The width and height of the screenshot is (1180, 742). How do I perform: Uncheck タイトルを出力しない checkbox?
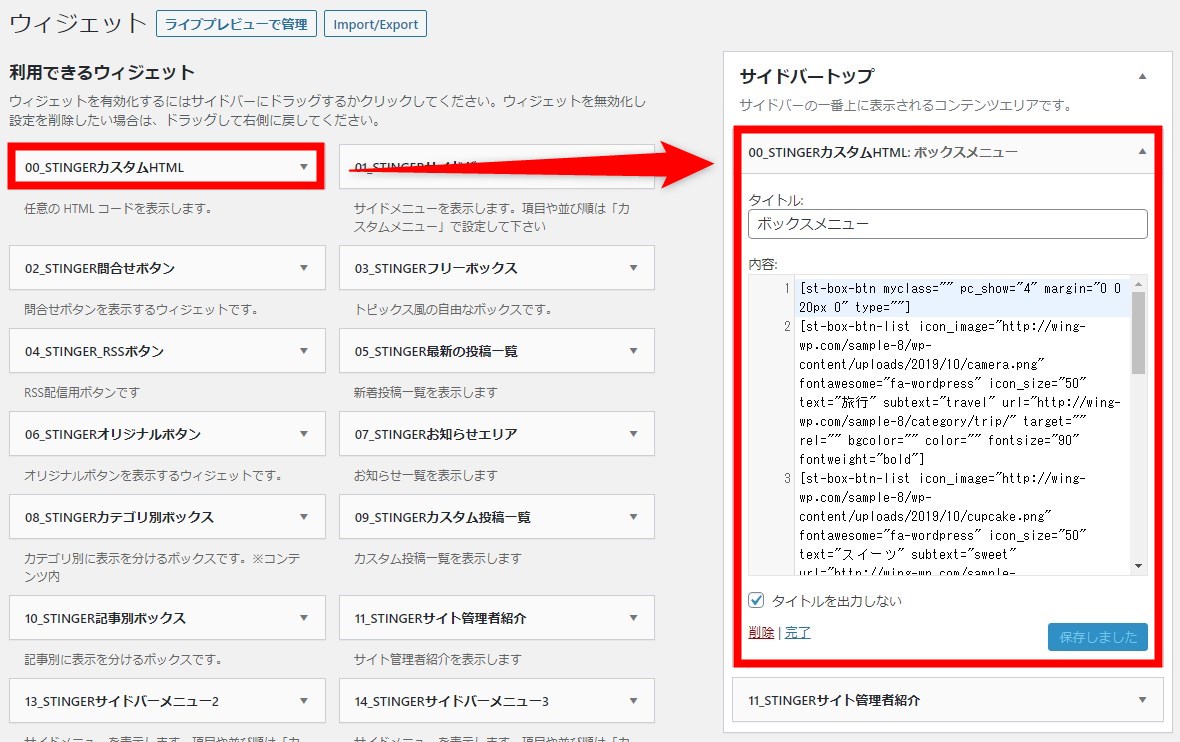(x=757, y=601)
